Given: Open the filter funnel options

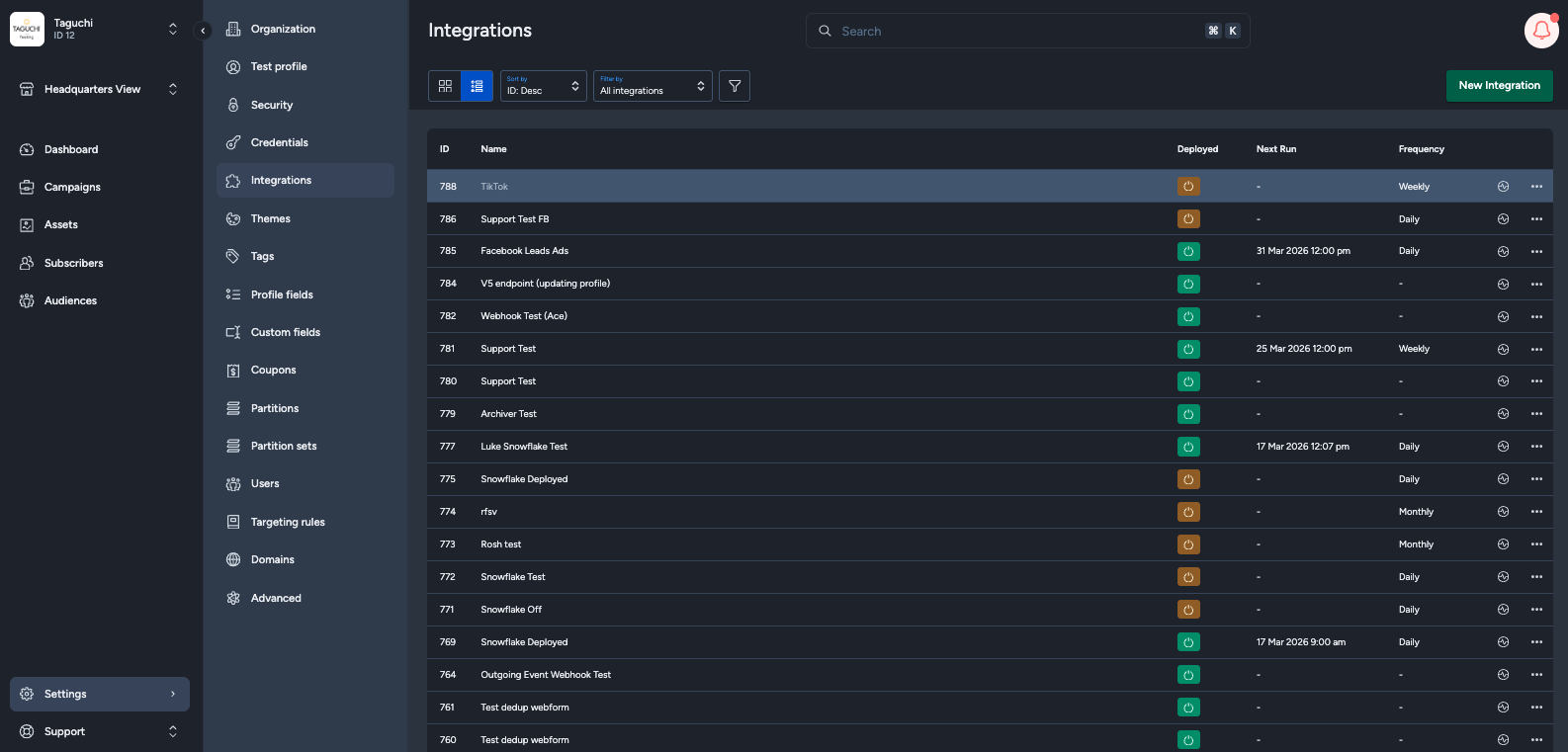Looking at the screenshot, I should (x=735, y=86).
